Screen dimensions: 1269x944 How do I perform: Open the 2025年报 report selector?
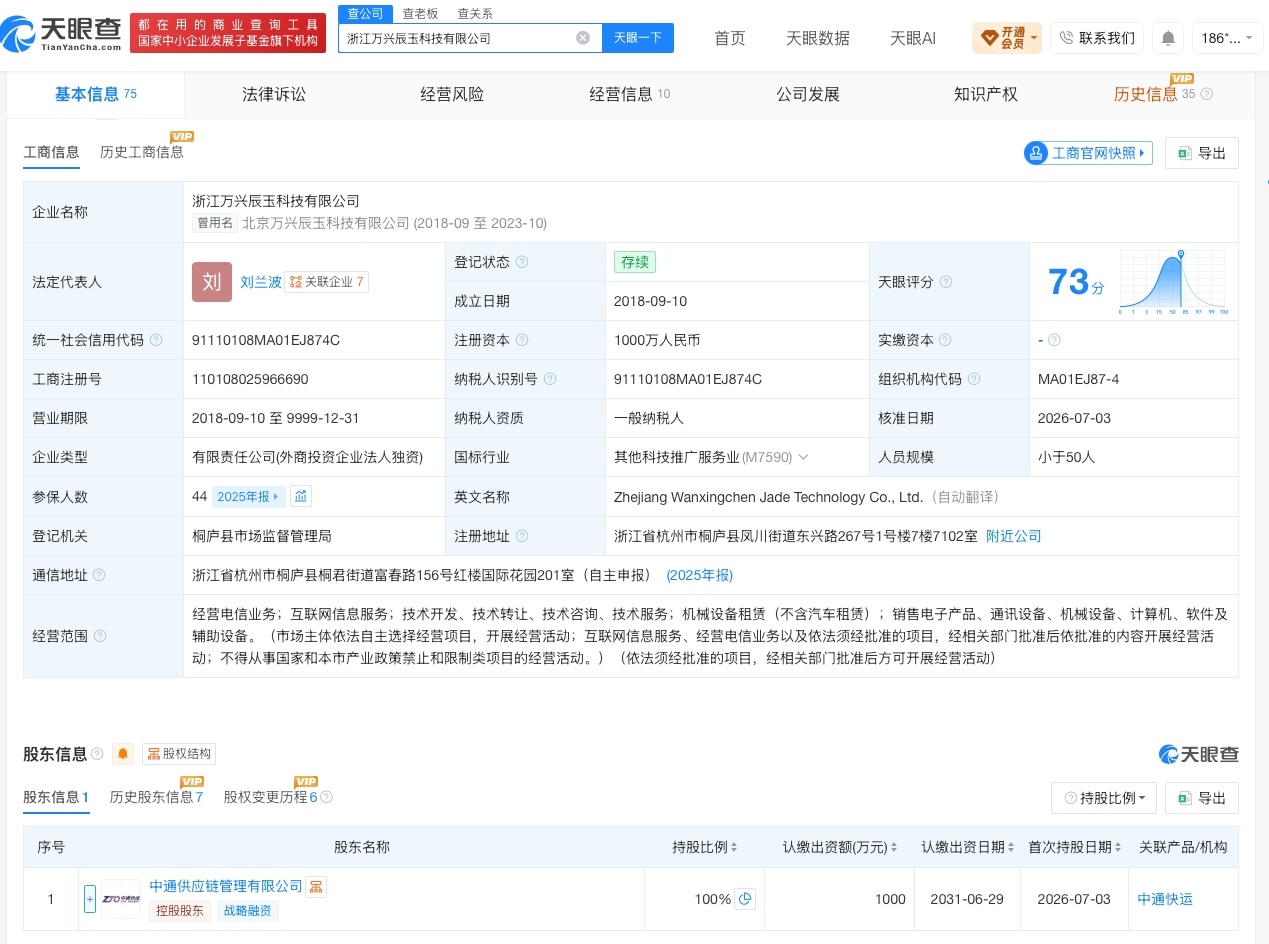coord(249,496)
